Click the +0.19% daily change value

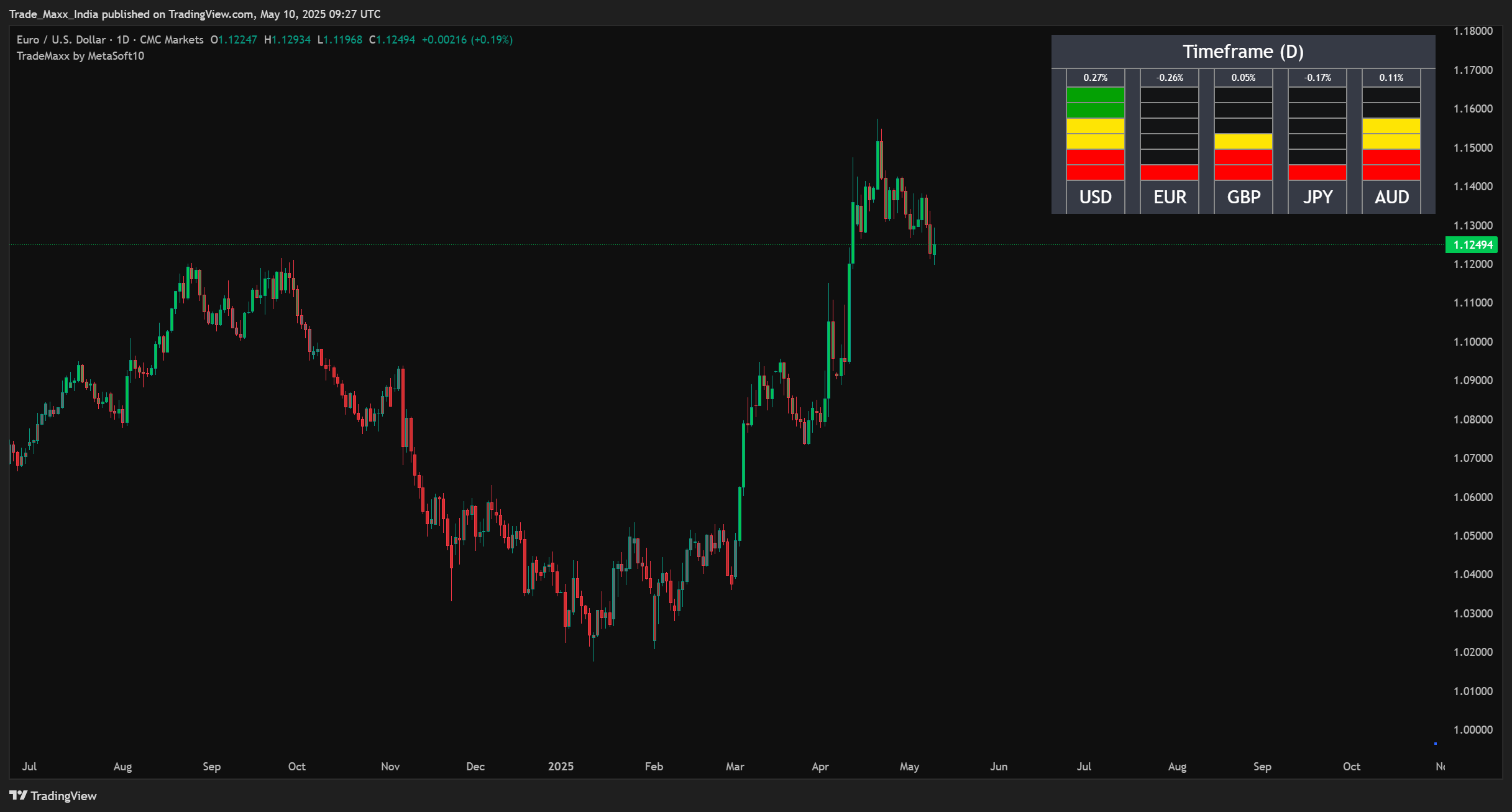click(x=493, y=39)
